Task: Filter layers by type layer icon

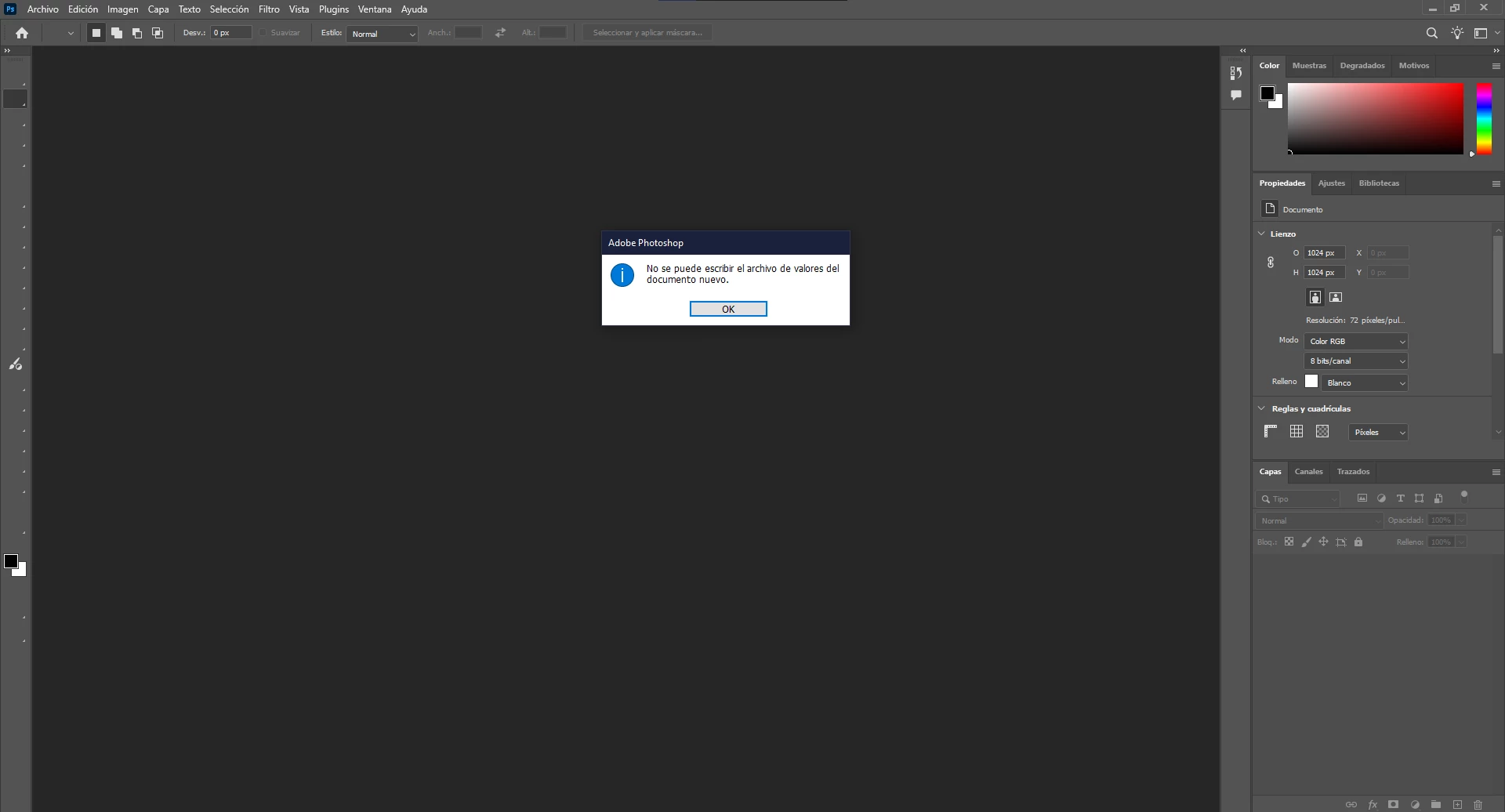Action: pos(1400,498)
